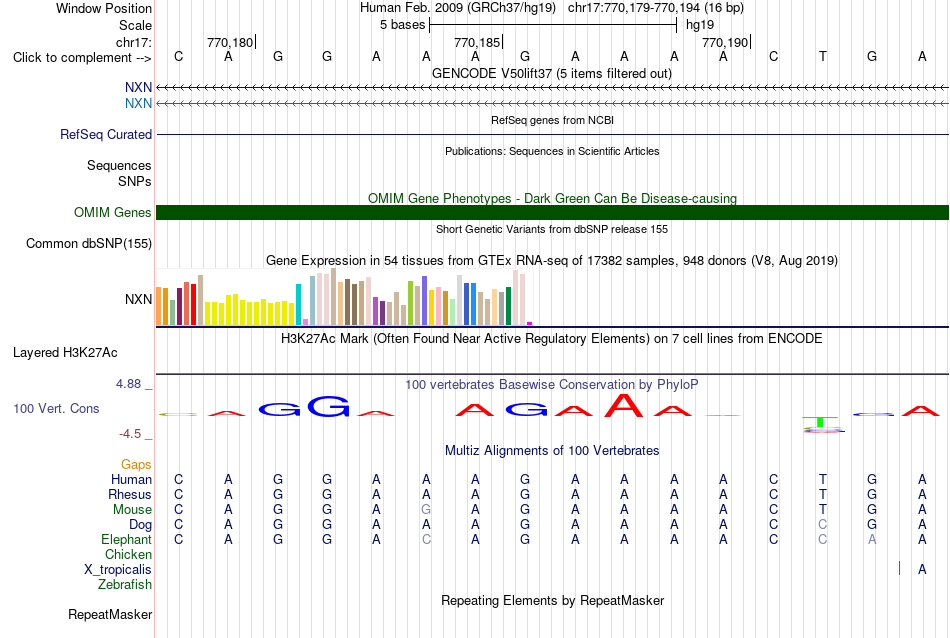Click the 770,185 coordinate tick label

477,42
